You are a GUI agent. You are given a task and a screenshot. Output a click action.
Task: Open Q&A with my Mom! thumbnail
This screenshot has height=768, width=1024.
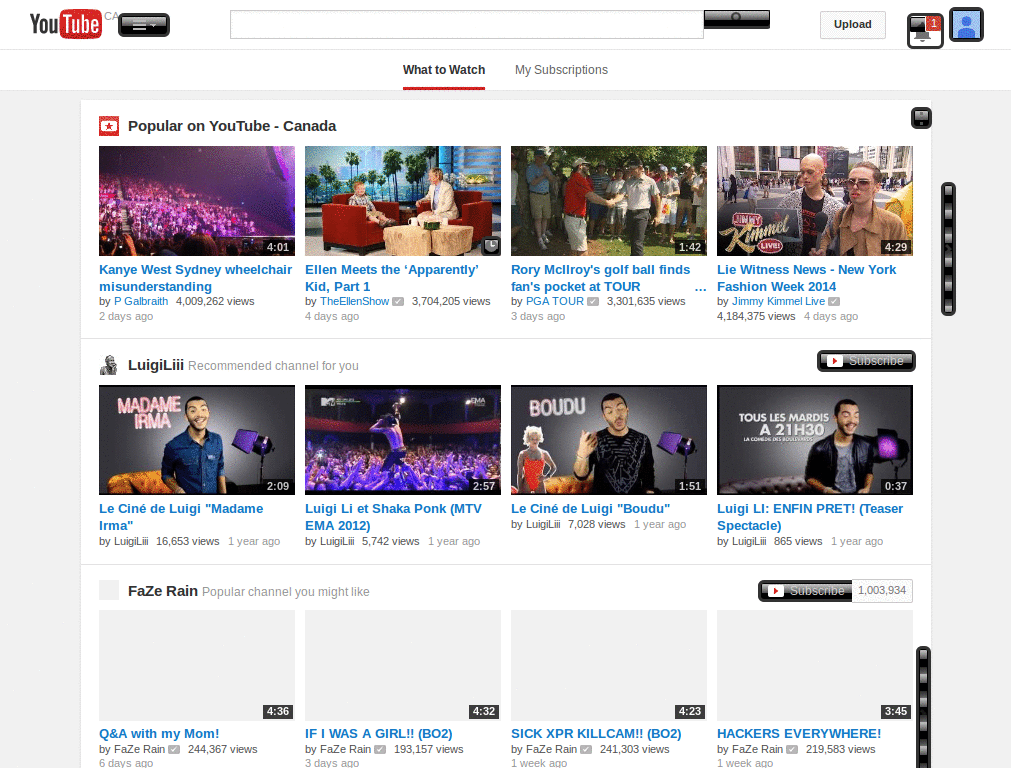[x=197, y=665]
